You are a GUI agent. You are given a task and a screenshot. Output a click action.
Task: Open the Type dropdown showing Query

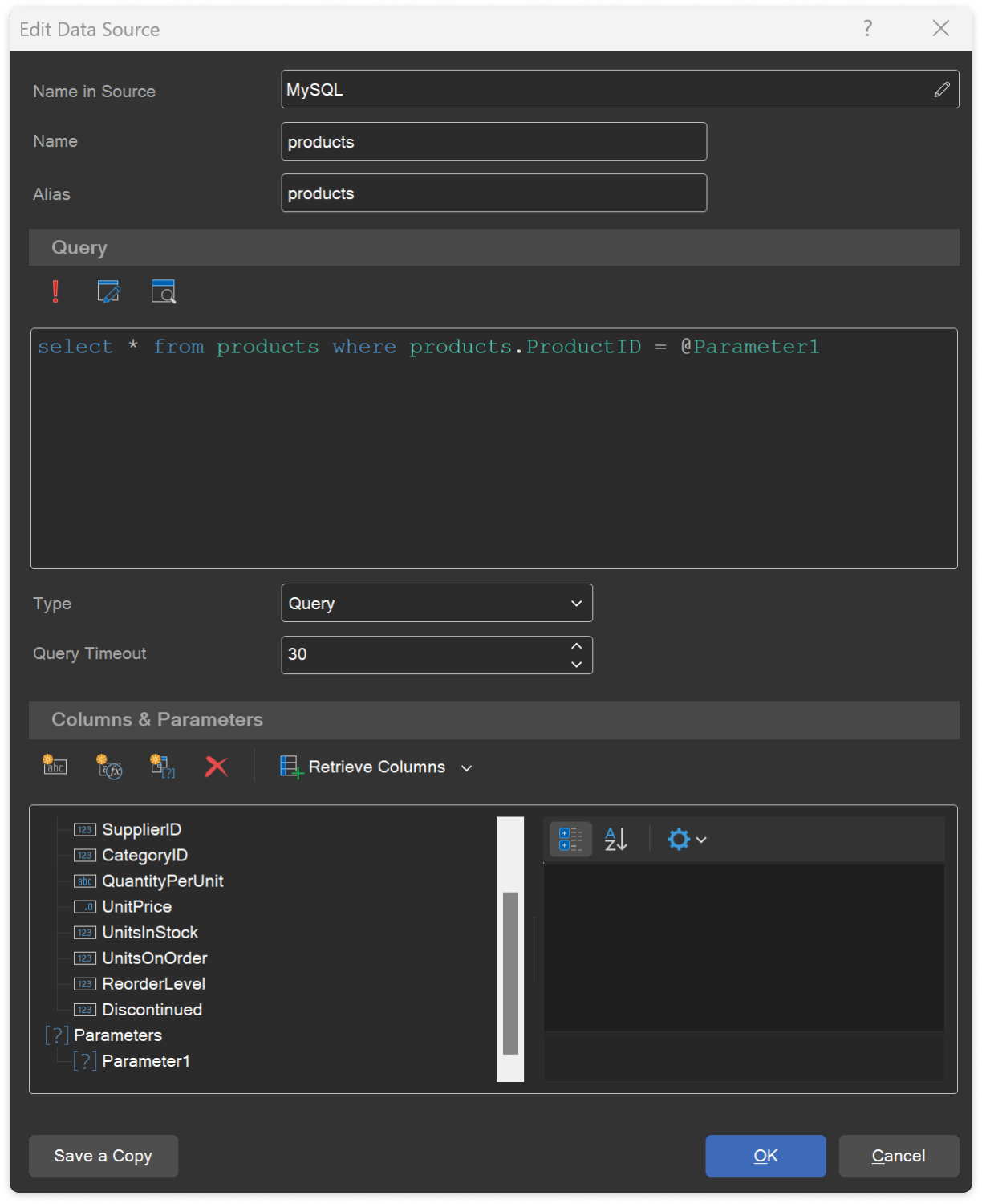437,603
